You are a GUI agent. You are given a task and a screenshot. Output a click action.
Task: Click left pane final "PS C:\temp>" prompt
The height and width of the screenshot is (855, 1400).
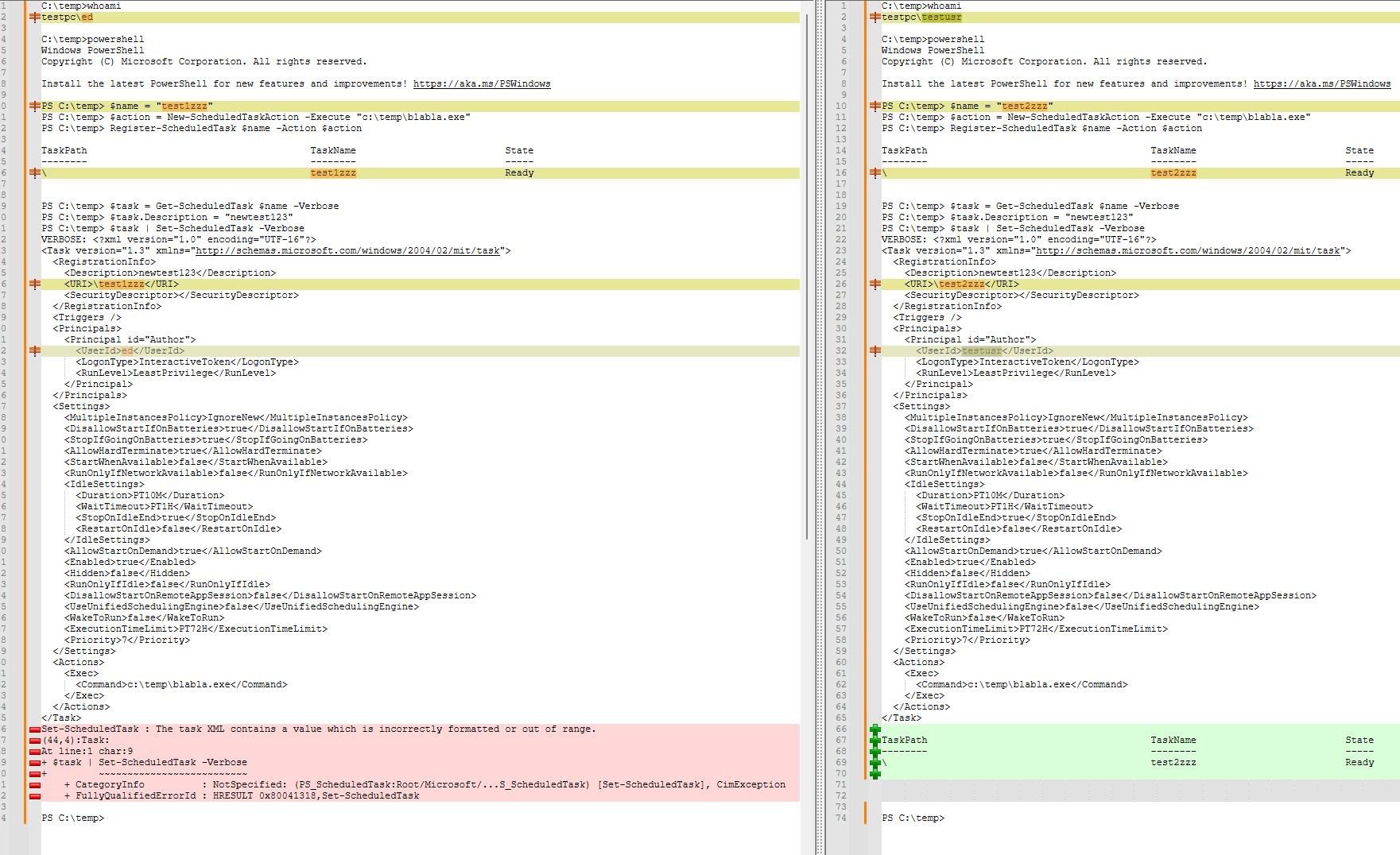pos(72,818)
